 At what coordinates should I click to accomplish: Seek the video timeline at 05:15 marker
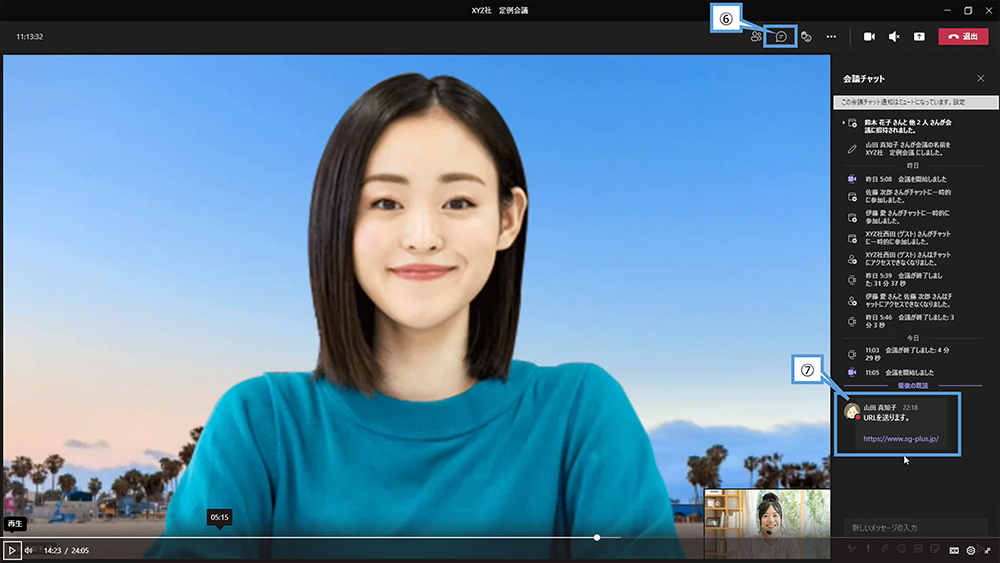[x=219, y=537]
